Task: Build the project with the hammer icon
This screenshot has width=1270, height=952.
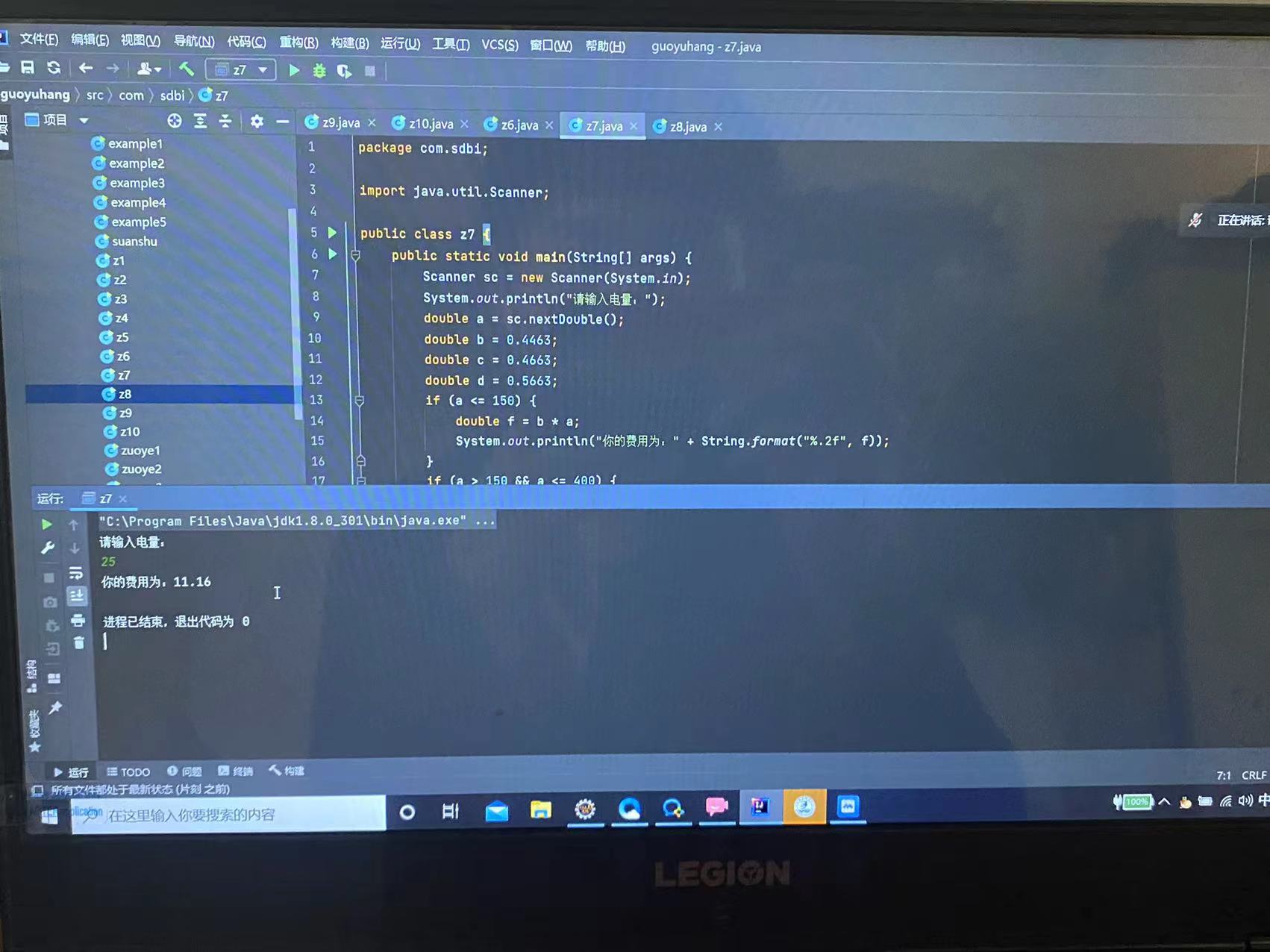Action: pyautogui.click(x=186, y=69)
